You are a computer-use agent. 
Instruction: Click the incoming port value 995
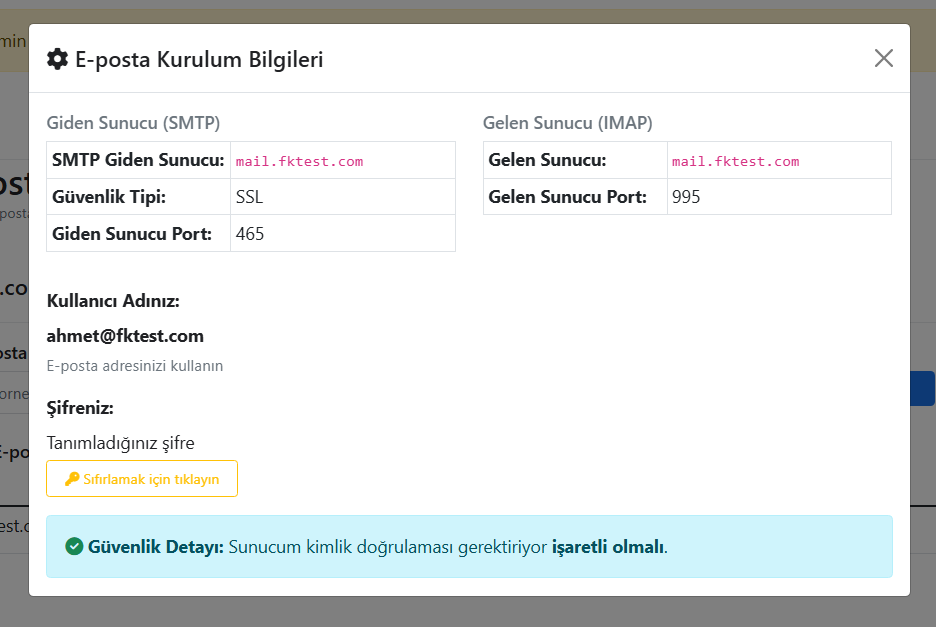[x=686, y=197]
